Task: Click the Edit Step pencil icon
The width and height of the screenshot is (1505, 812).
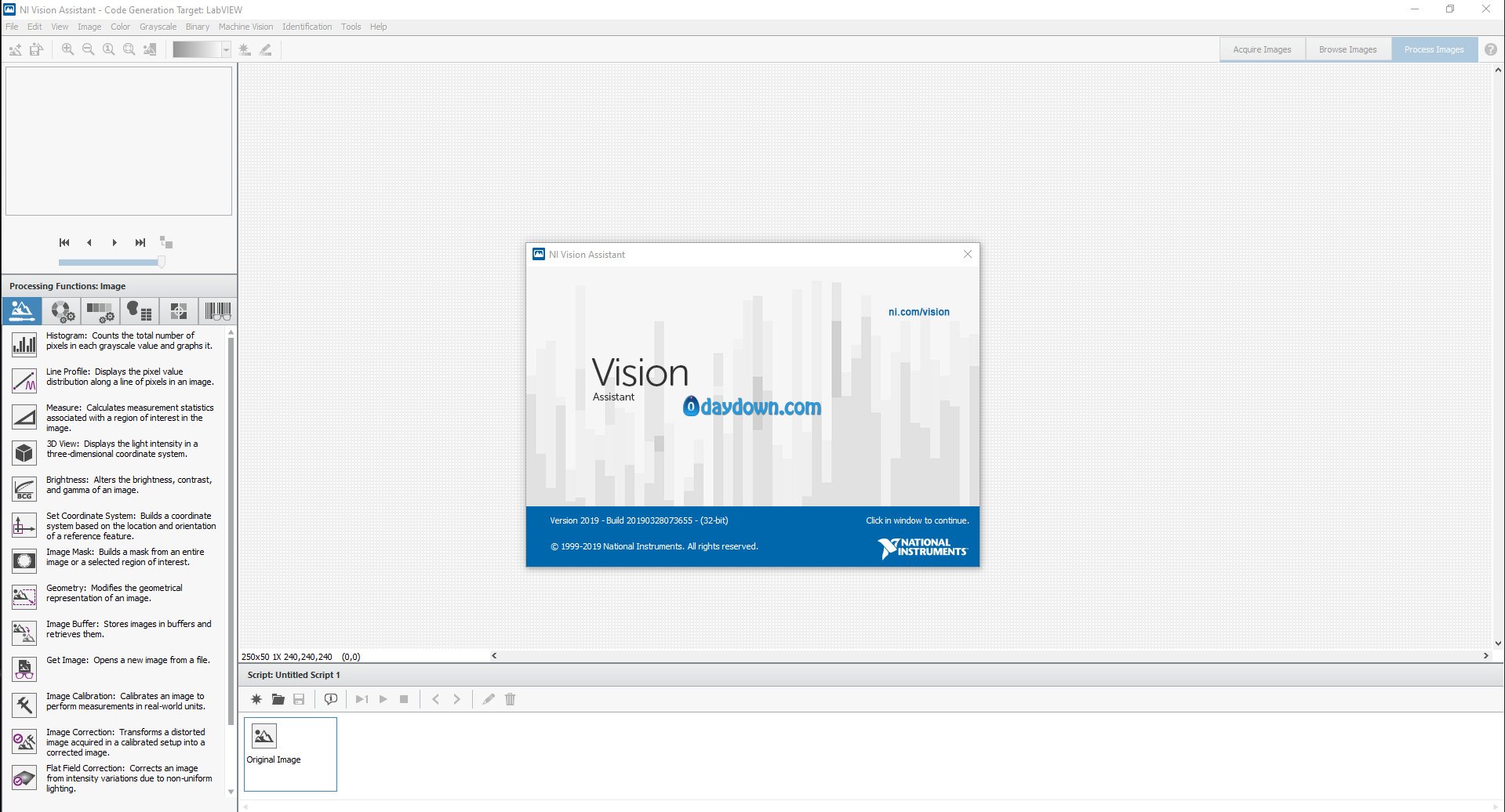Action: click(x=489, y=699)
